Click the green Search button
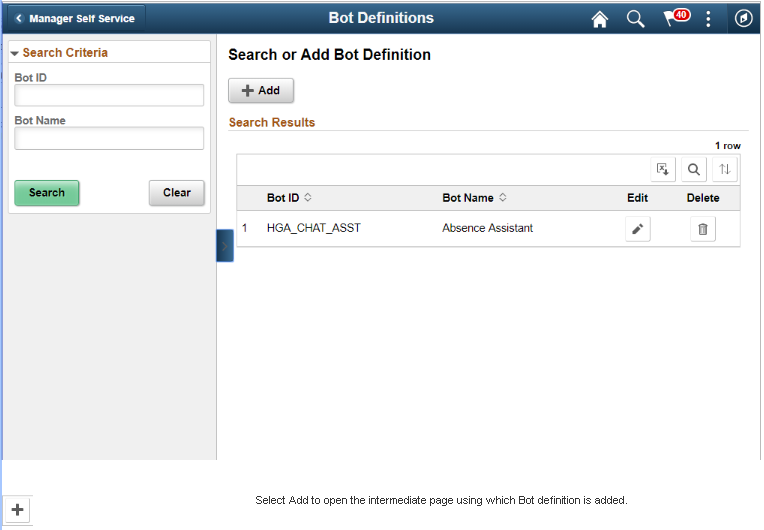764x530 pixels. (47, 193)
